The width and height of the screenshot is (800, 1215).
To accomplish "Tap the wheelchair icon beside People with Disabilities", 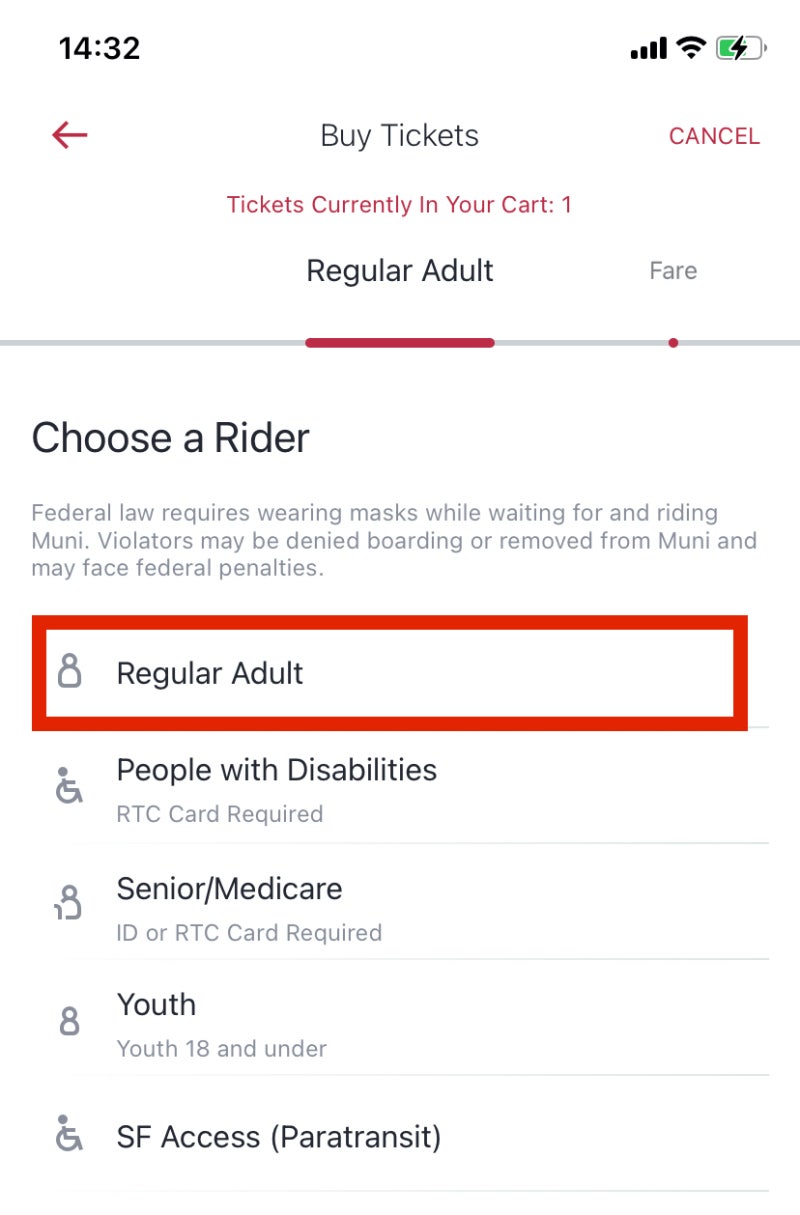I will [68, 786].
